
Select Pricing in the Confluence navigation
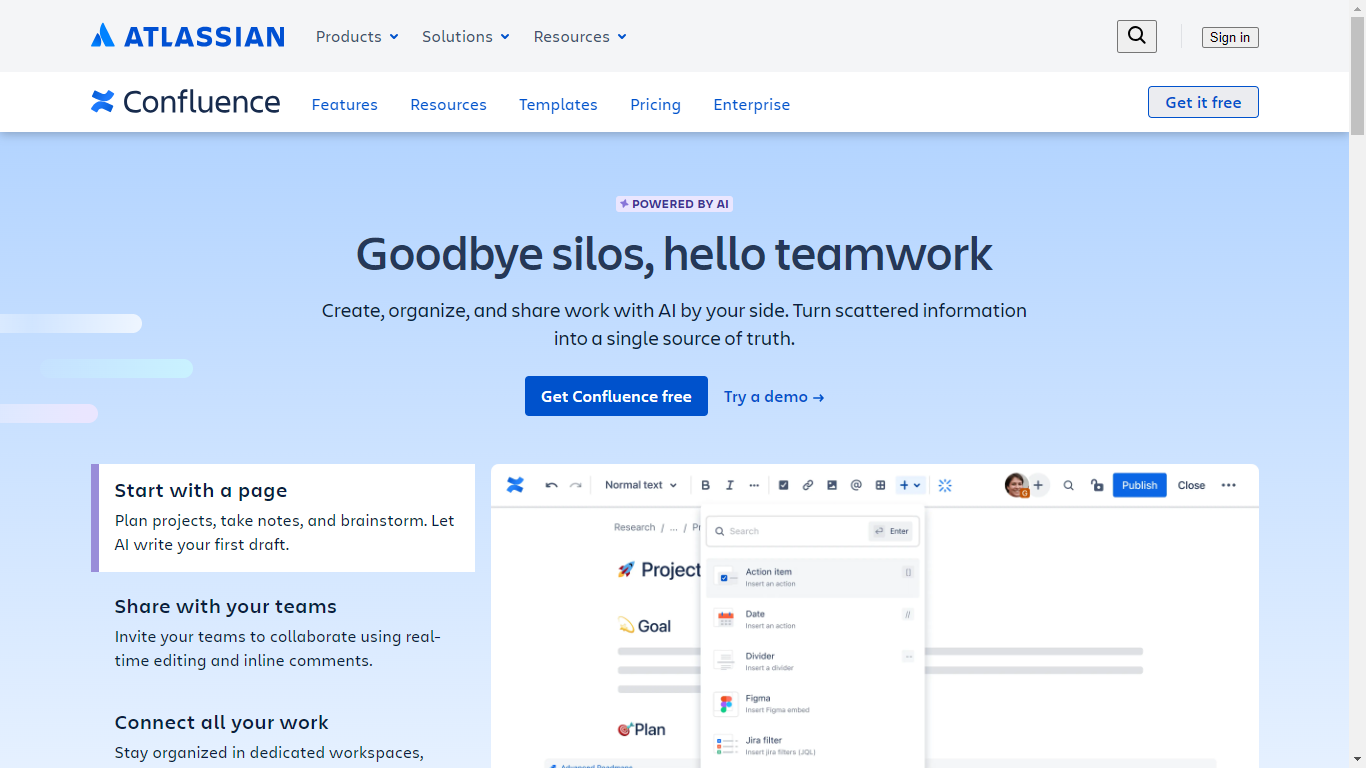[655, 104]
